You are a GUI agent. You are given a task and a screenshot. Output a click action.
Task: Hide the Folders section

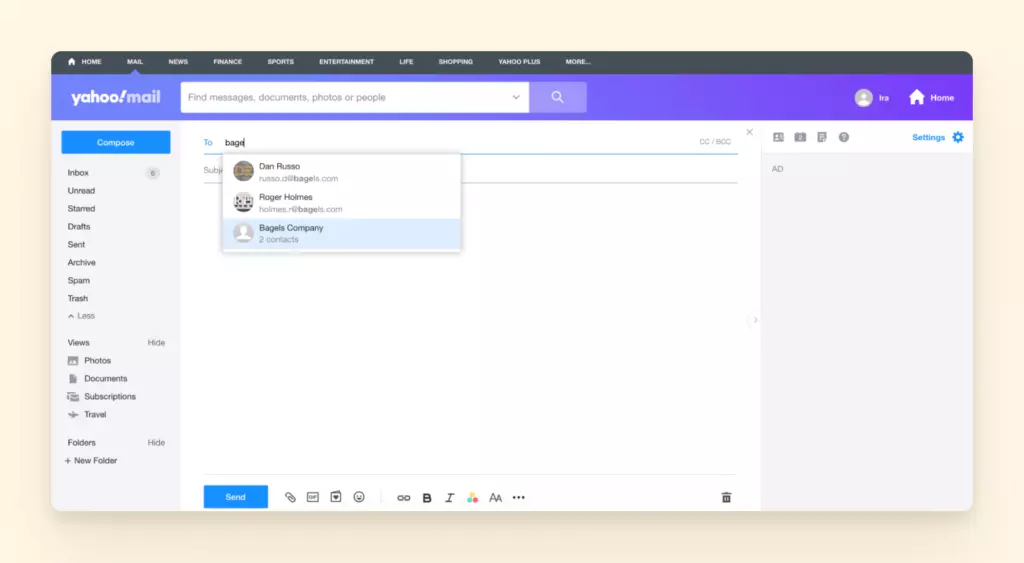coord(156,443)
